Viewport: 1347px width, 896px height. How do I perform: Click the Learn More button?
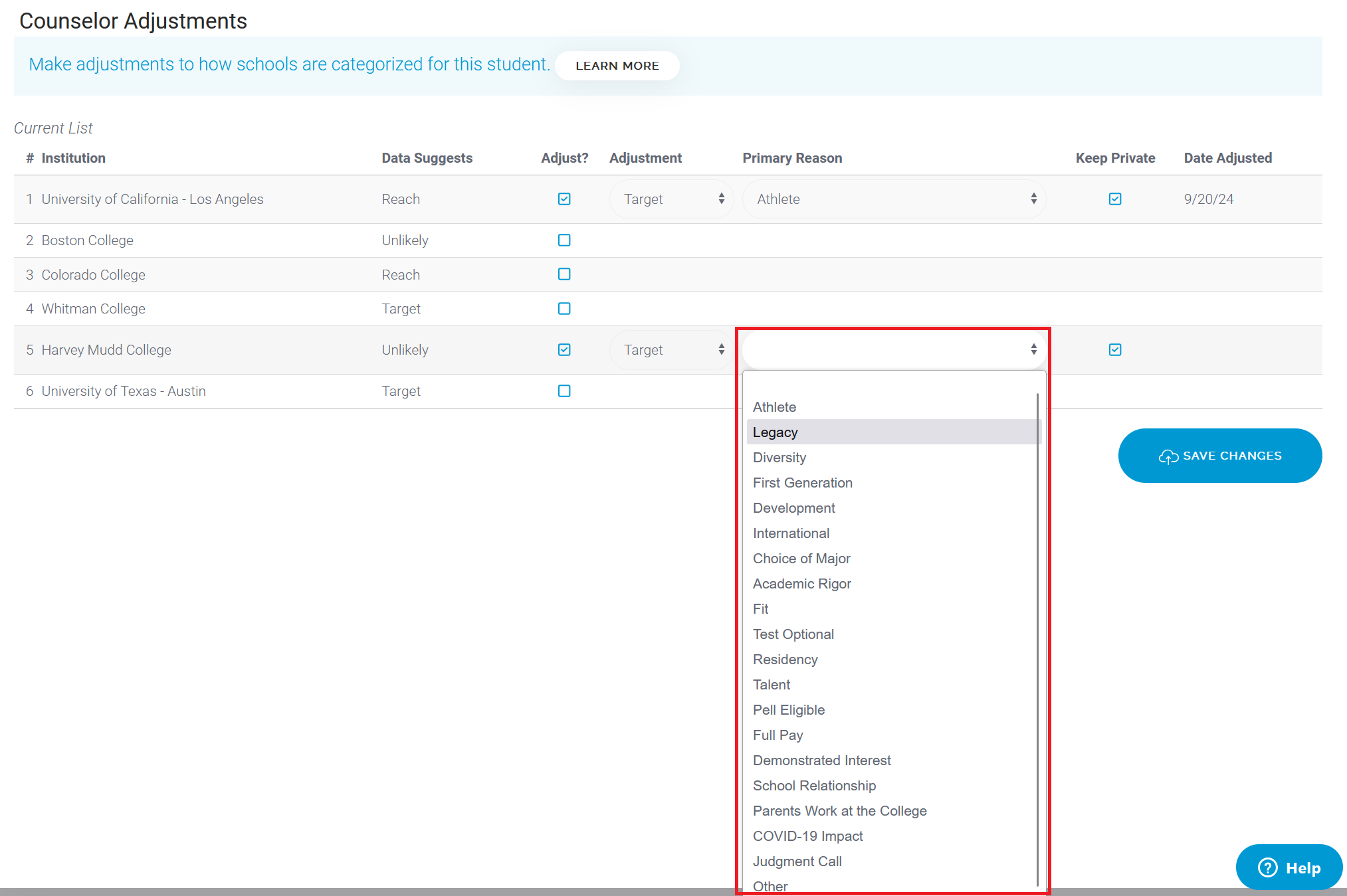point(617,66)
